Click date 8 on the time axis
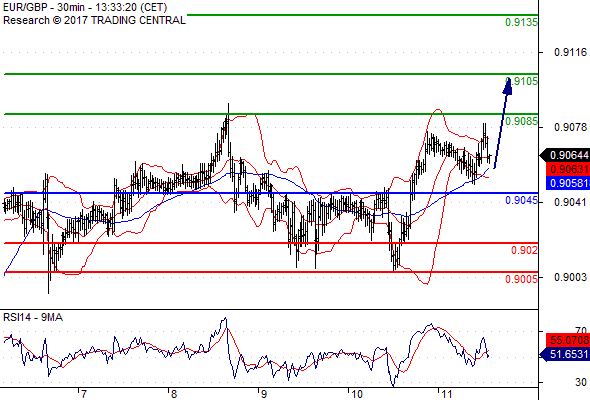590x400 pixels. coord(173,394)
